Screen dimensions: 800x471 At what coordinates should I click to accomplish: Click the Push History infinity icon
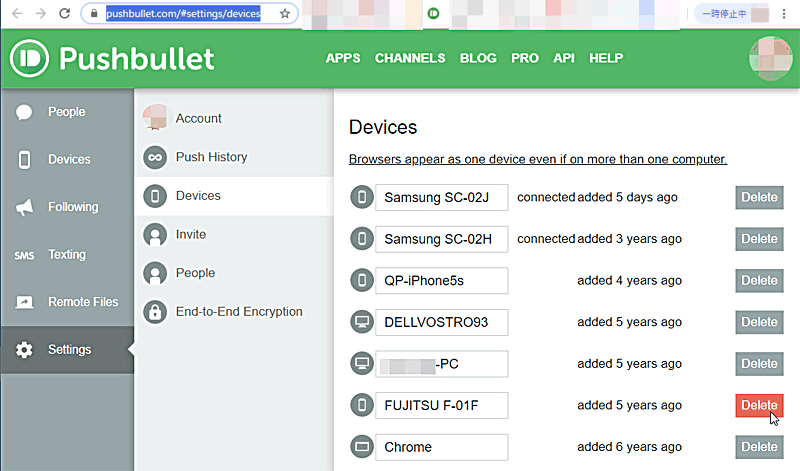pyautogui.click(x=155, y=157)
